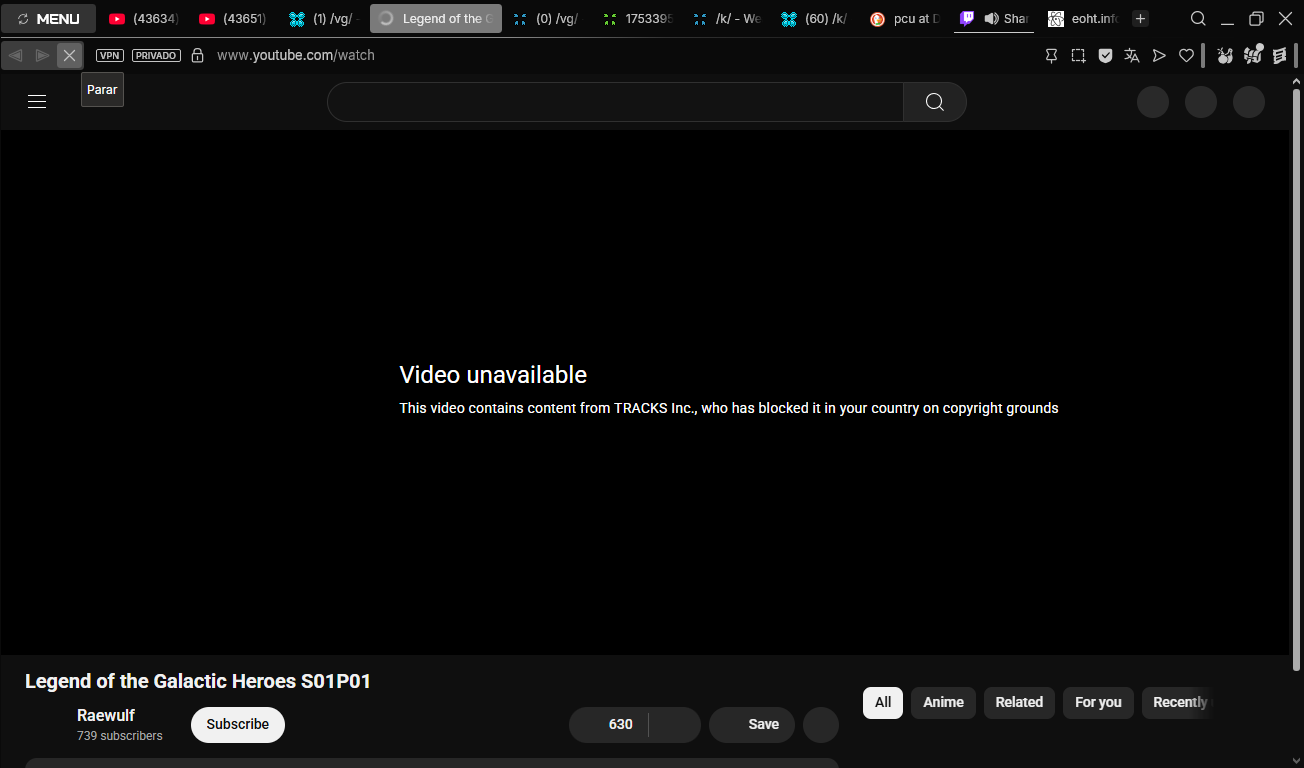Subscribe to the Raewulf channel
The image size is (1304, 768).
(238, 725)
